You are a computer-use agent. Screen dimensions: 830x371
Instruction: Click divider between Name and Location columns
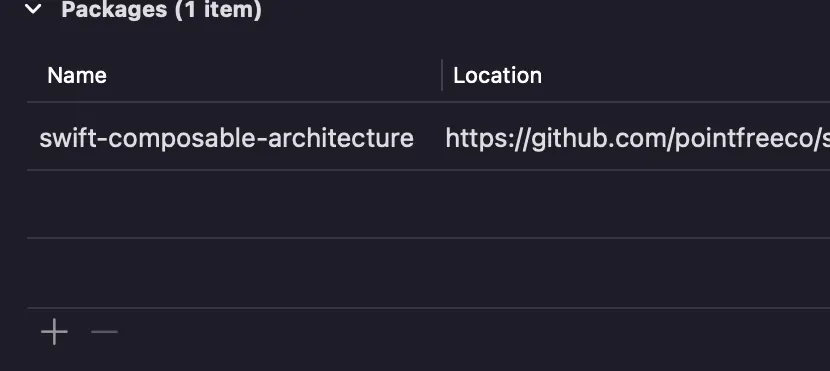[x=442, y=75]
